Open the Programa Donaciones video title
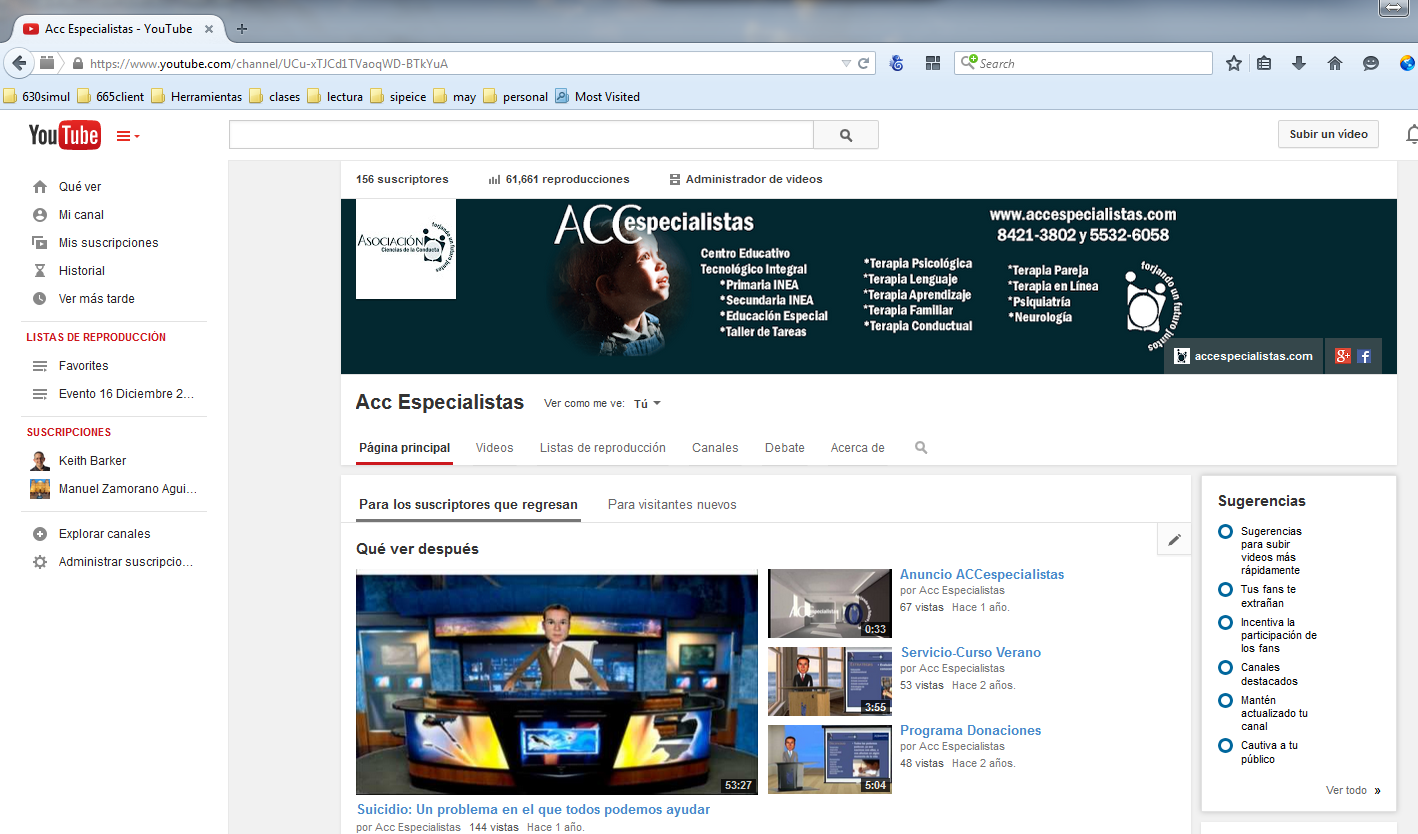The height and width of the screenshot is (834, 1418). (x=971, y=731)
